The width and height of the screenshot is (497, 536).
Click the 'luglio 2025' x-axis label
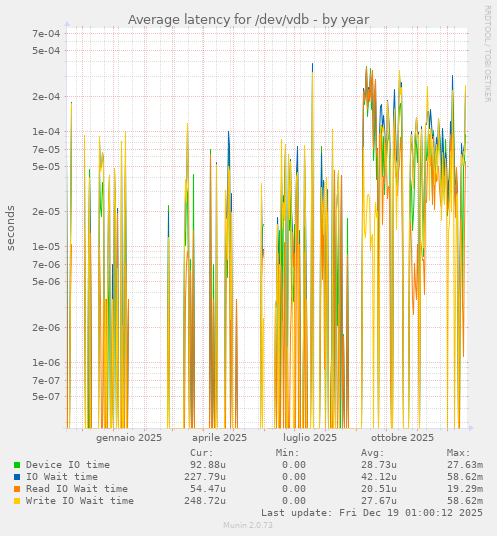[310, 438]
